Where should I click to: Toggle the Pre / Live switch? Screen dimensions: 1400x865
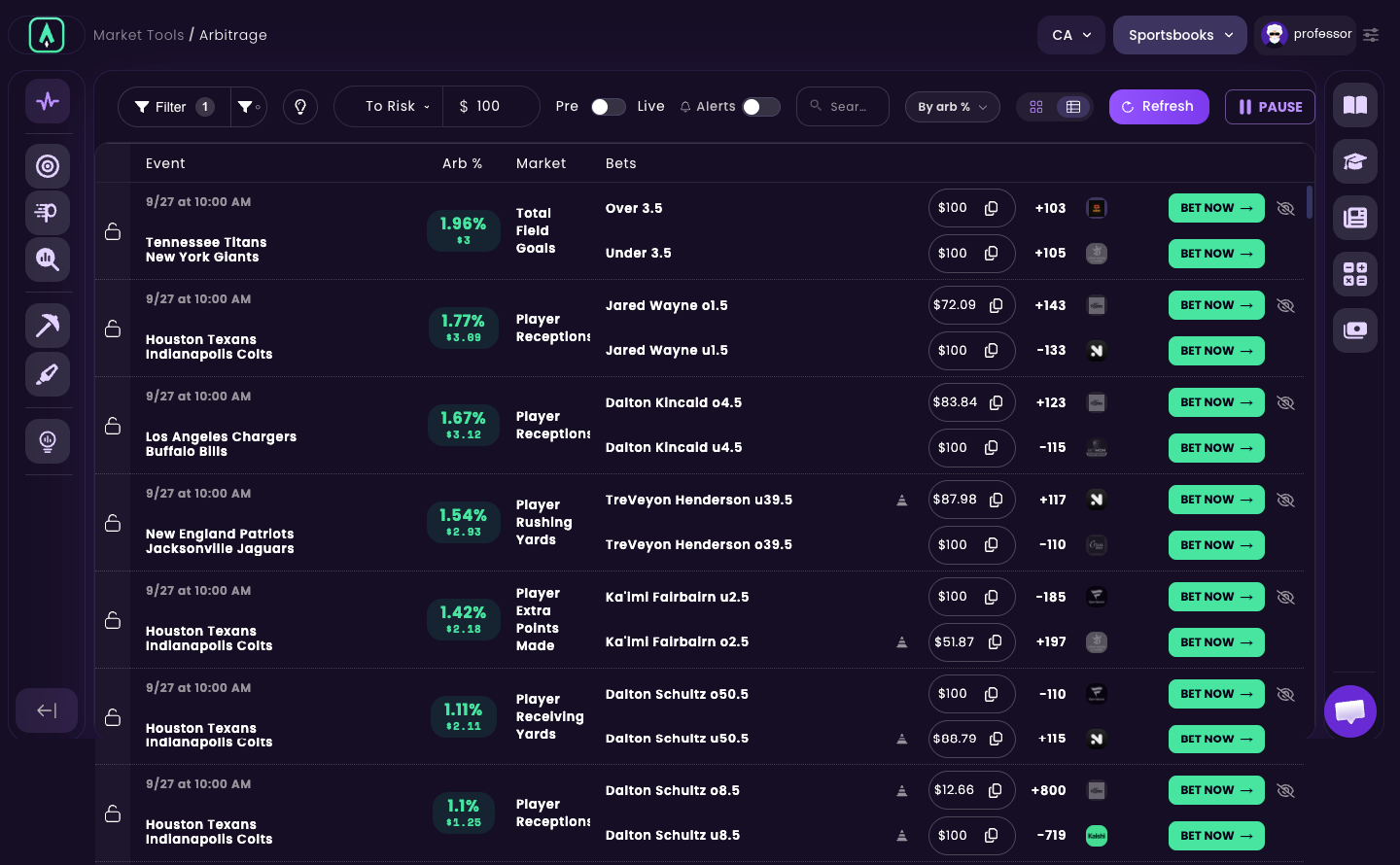pyautogui.click(x=609, y=107)
